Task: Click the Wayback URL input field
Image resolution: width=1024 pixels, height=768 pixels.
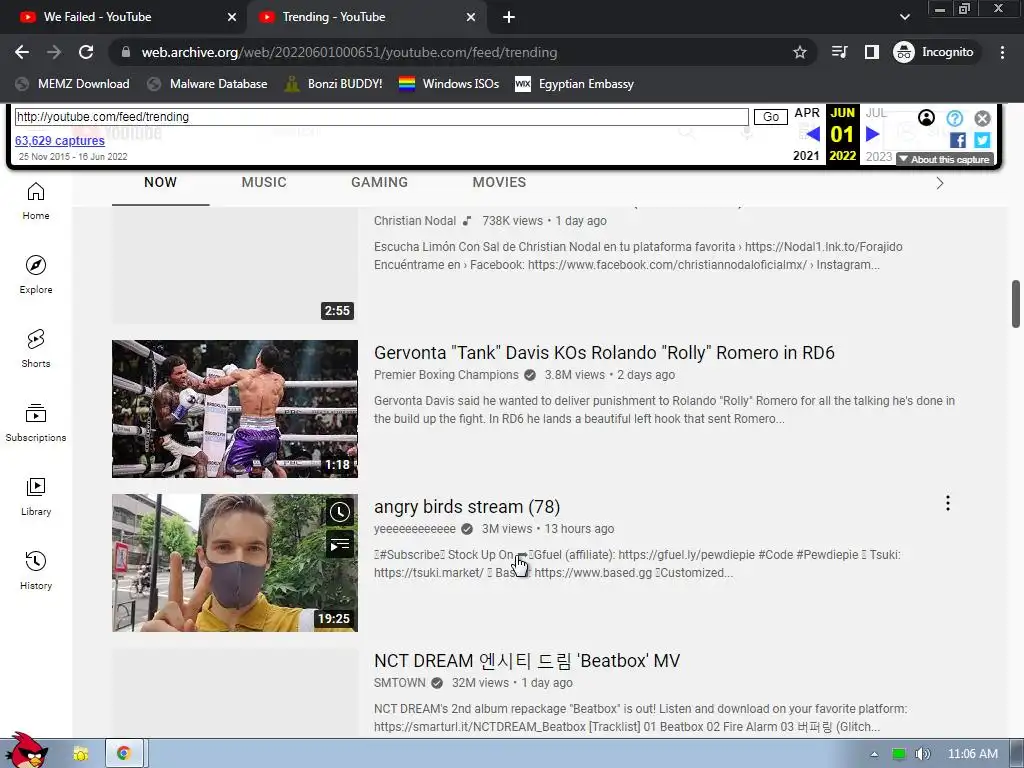Action: 381,117
